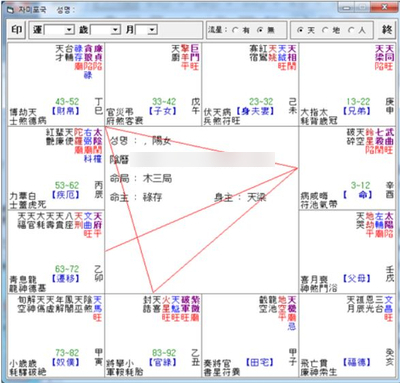Screen dimensions: 400x383
Task: Click the 天相 star in the 身夫妻 palace
Action: coord(292,53)
